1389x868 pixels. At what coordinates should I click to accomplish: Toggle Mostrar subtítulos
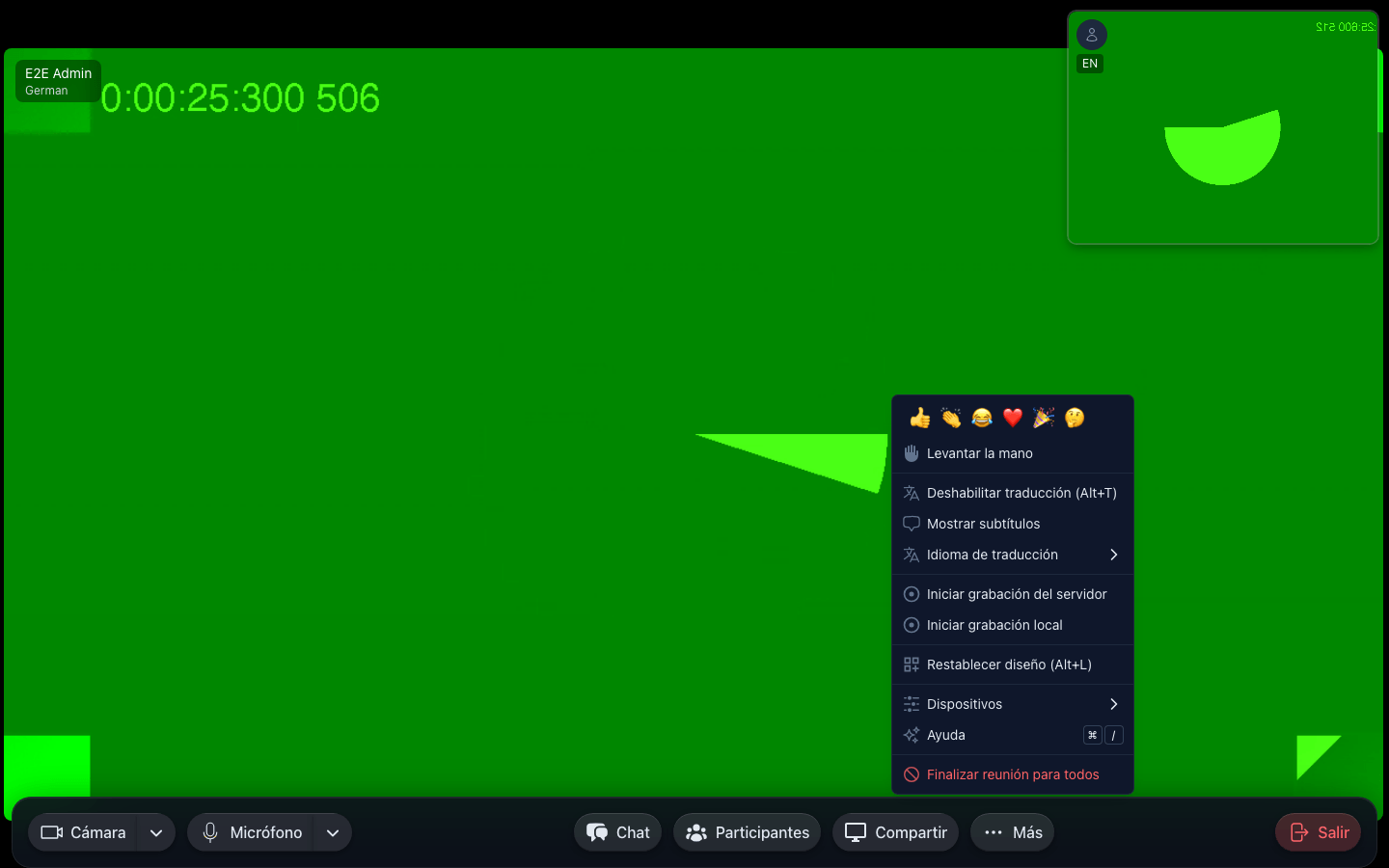(1013, 524)
